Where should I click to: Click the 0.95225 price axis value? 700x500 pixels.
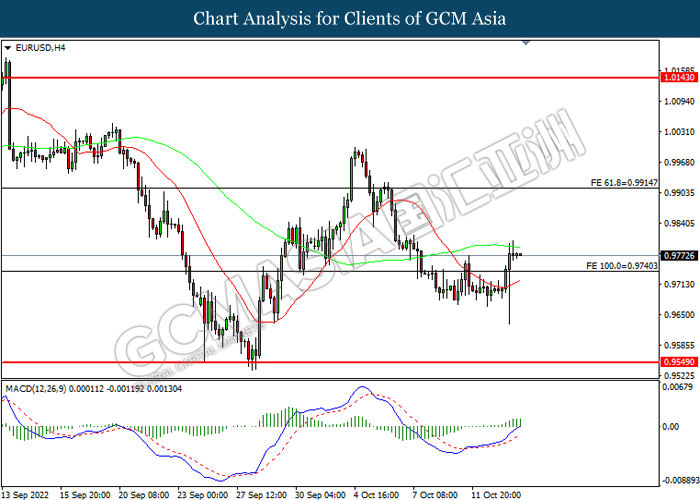[680, 376]
